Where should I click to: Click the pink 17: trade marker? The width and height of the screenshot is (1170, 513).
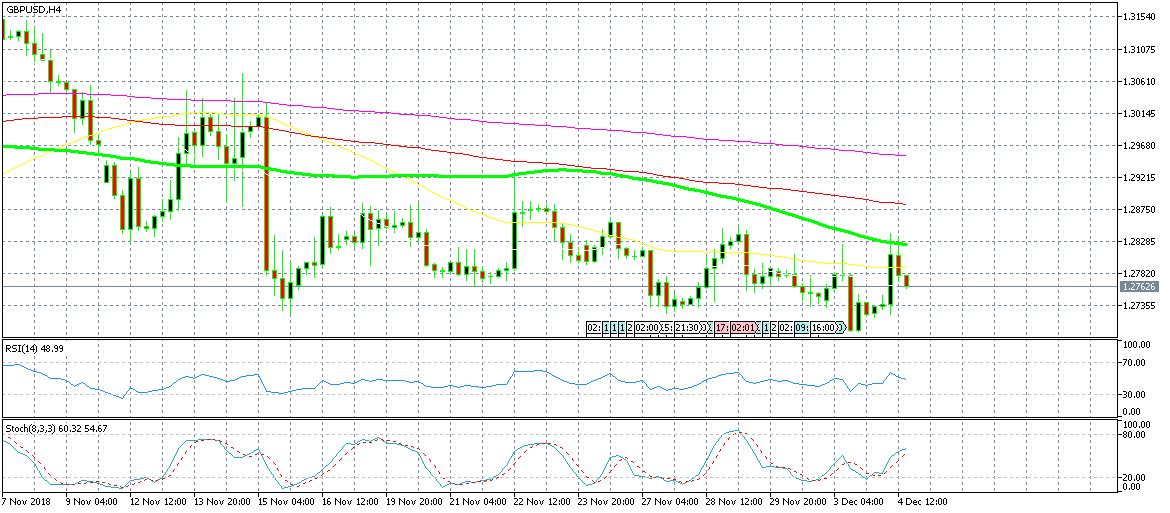[x=722, y=327]
